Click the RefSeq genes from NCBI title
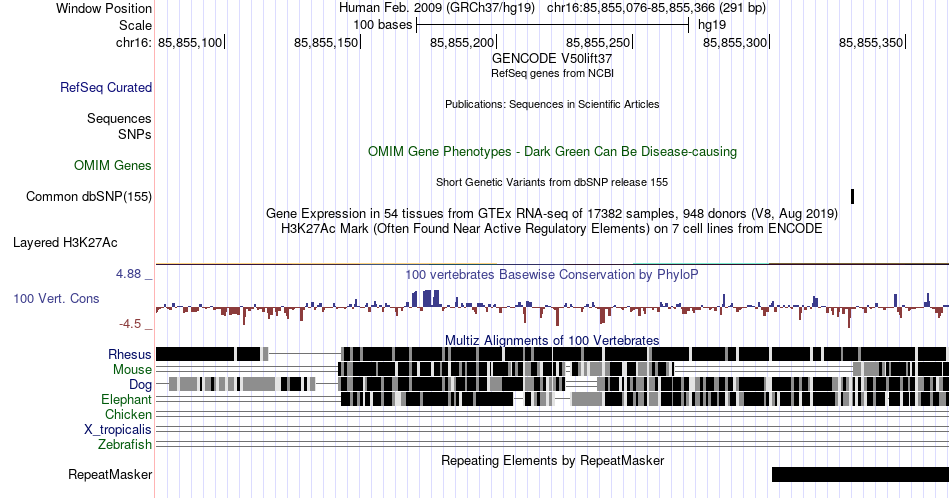 coord(552,73)
